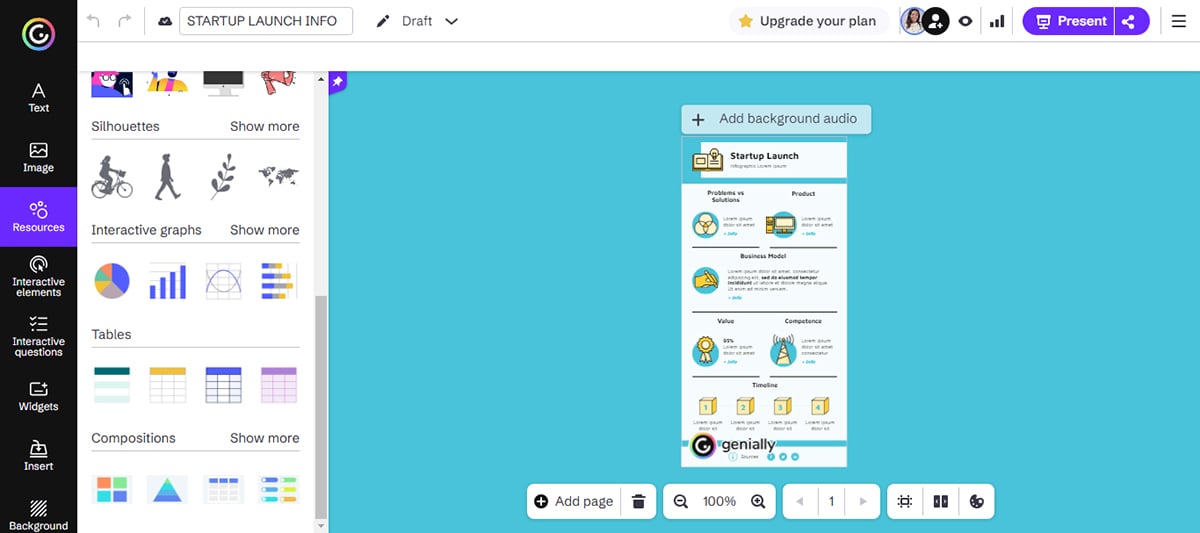1200x533 pixels.
Task: Open the statistics bar chart icon
Action: tap(997, 21)
